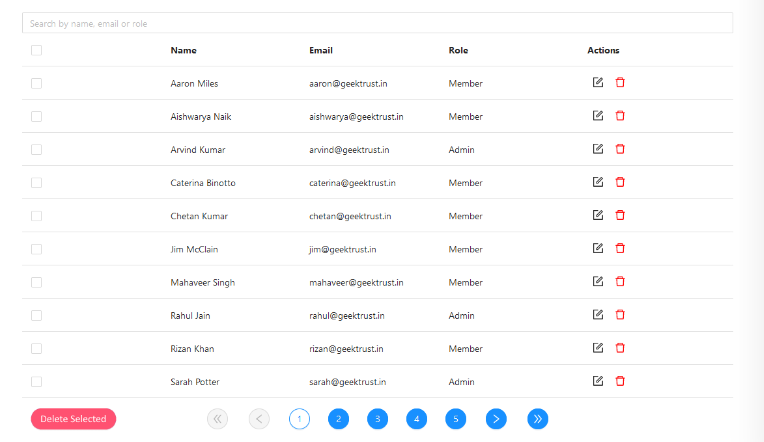764x442 pixels.
Task: Click email rizan@geektrust.in
Action: coord(346,348)
